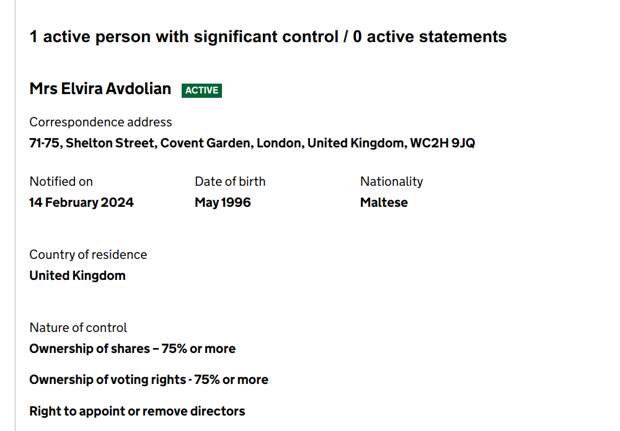
Task: Click the green ACTIVE status badge
Action: tap(202, 91)
